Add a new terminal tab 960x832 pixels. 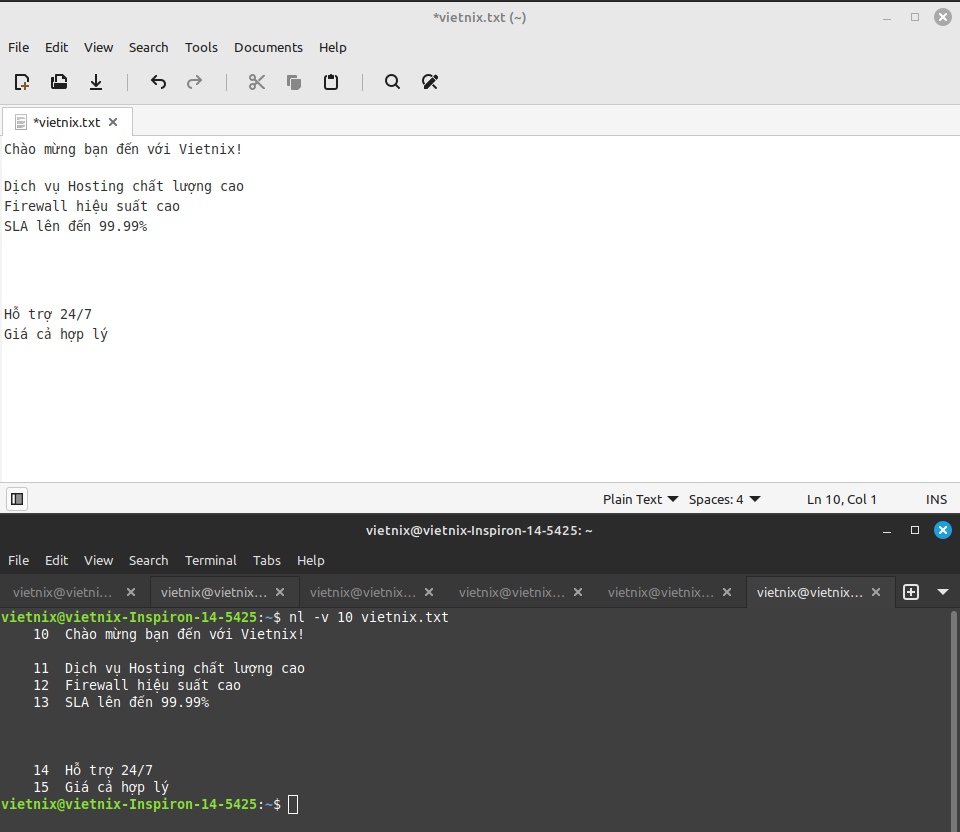(x=911, y=592)
